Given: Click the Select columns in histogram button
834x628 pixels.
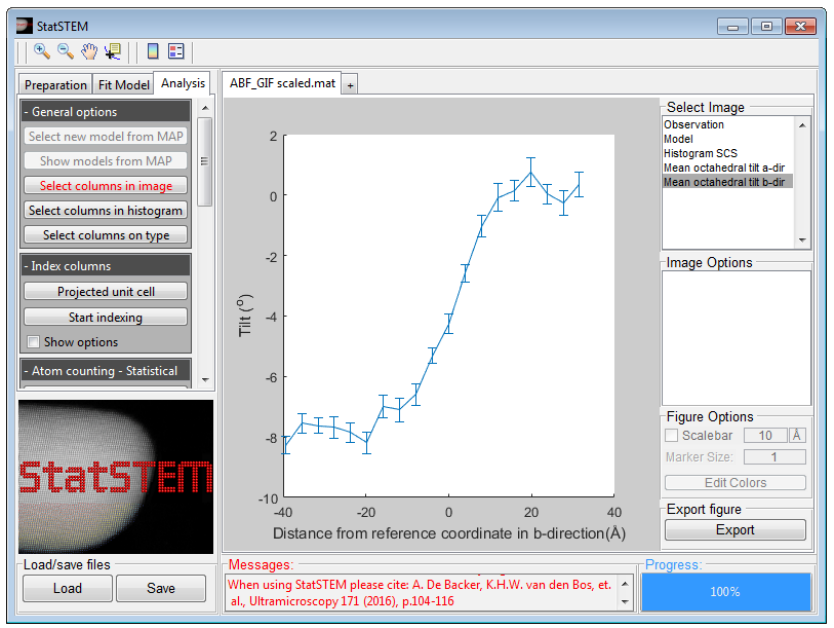Looking at the screenshot, I should pos(106,211).
